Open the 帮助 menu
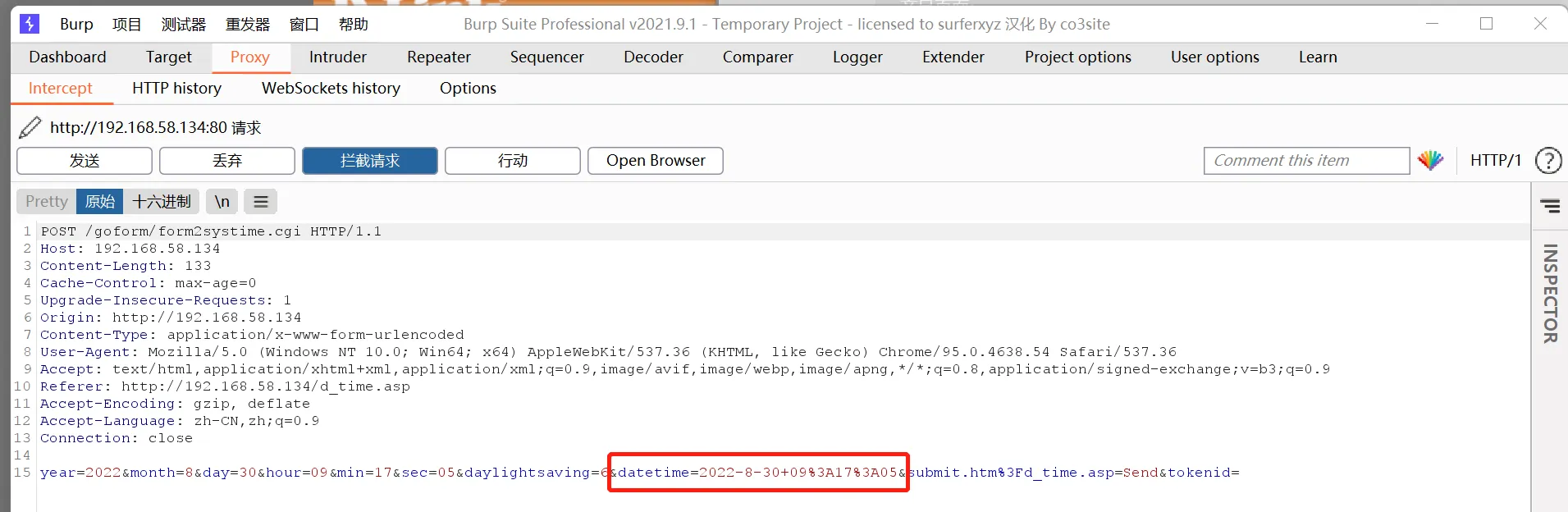The image size is (1568, 512). 354,25
